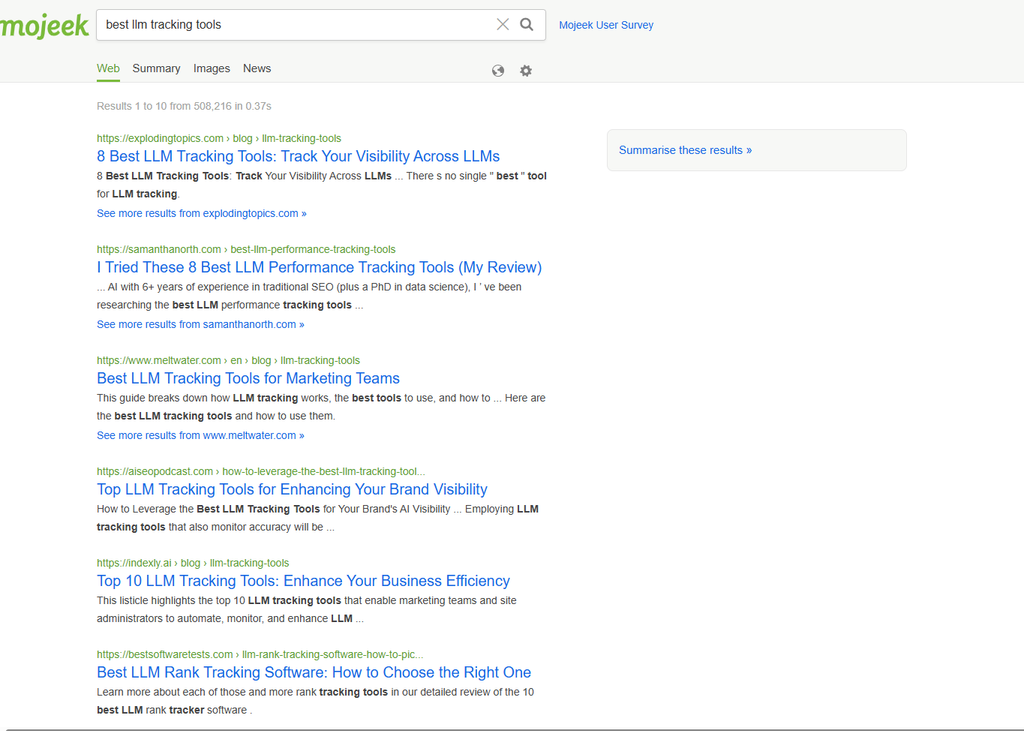Switch to the News tab

tap(257, 69)
